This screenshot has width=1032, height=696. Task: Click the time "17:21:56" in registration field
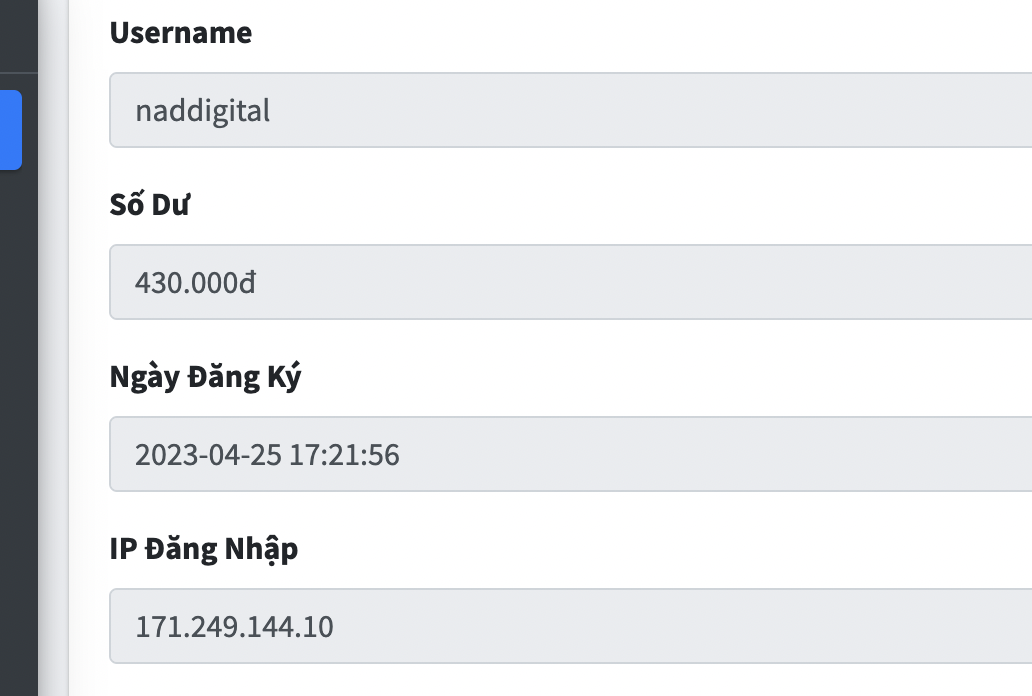pos(344,455)
